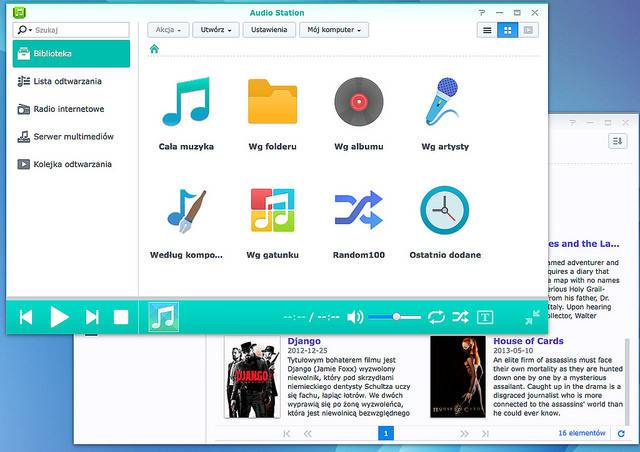
Task: Click the Django movie poster
Action: pos(252,377)
